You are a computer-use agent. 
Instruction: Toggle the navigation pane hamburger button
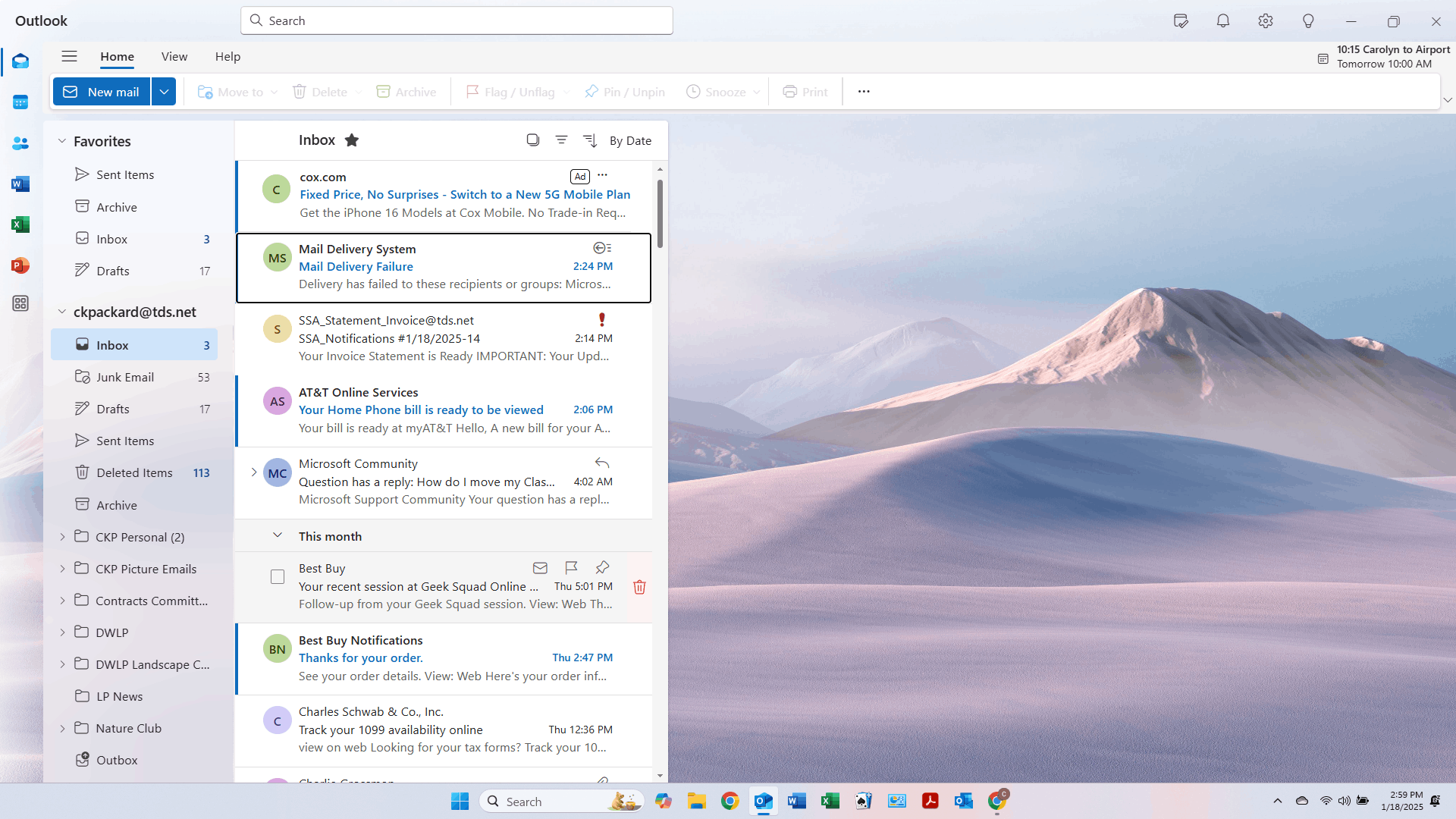click(x=69, y=56)
